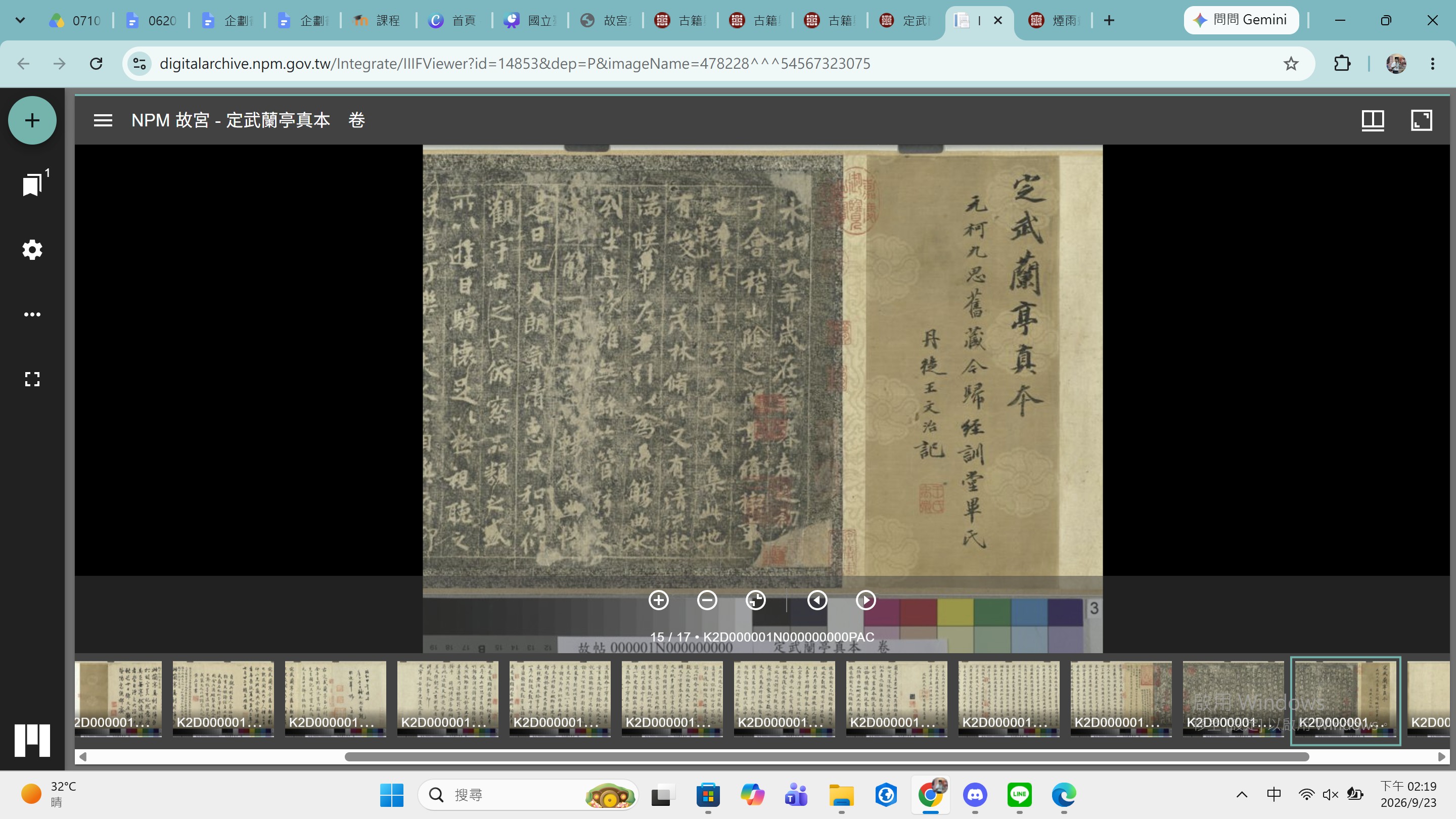The height and width of the screenshot is (819, 1456).
Task: Open the Chrome tab search chevron
Action: 20,20
